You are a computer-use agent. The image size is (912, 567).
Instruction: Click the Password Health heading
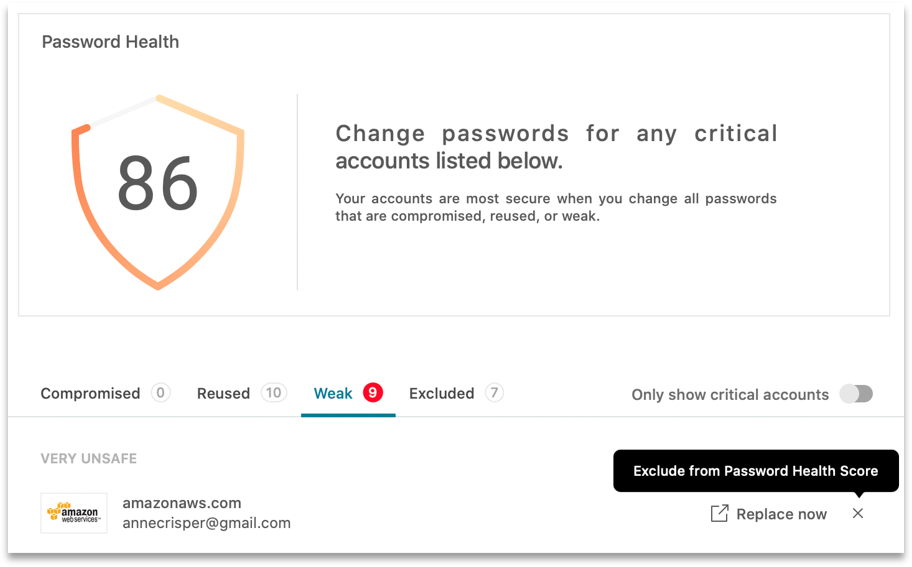[111, 42]
